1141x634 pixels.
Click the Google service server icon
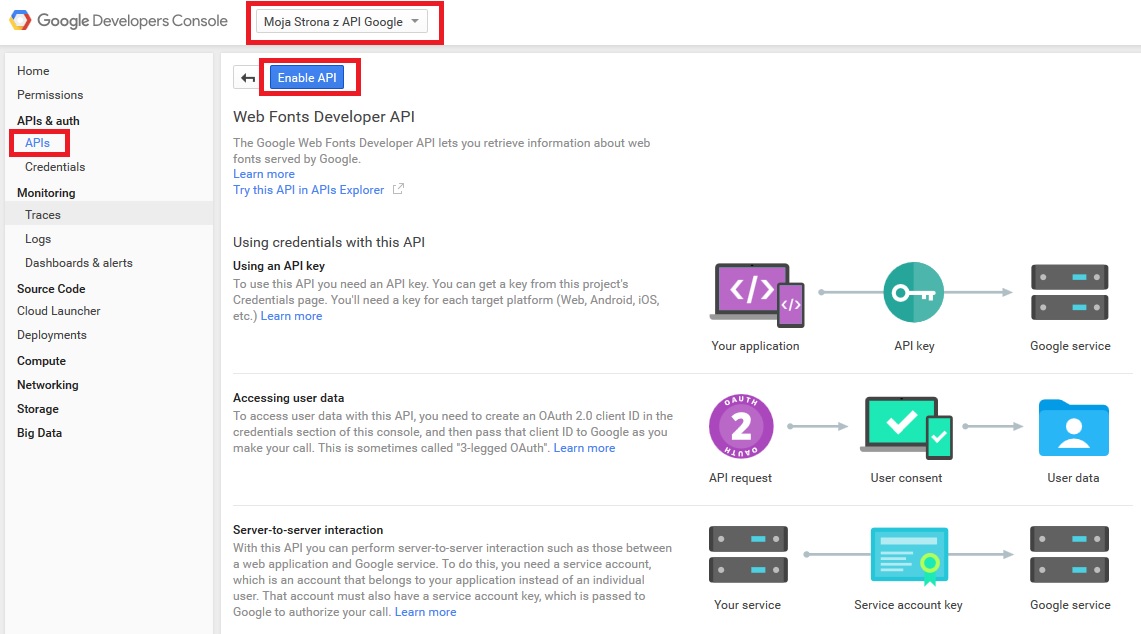pos(1069,293)
